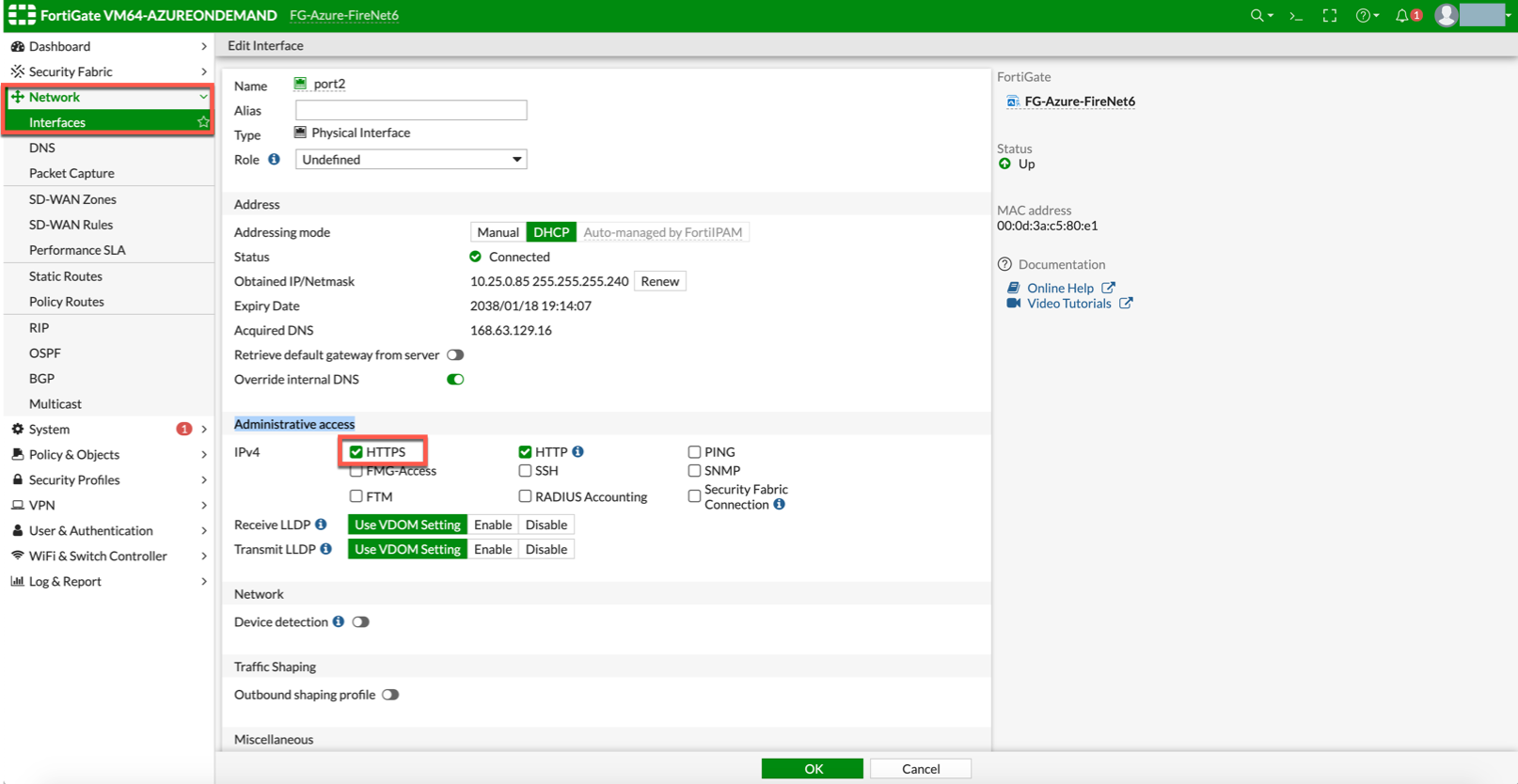Select Manual addressing mode

pyautogui.click(x=498, y=232)
